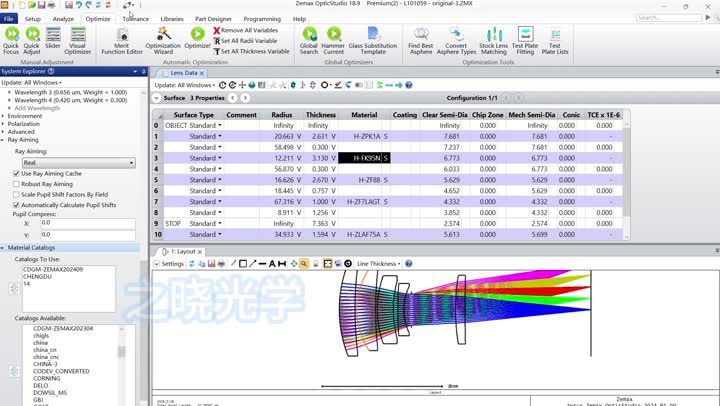
Task: Start Hammer Current optimization
Action: [x=333, y=40]
